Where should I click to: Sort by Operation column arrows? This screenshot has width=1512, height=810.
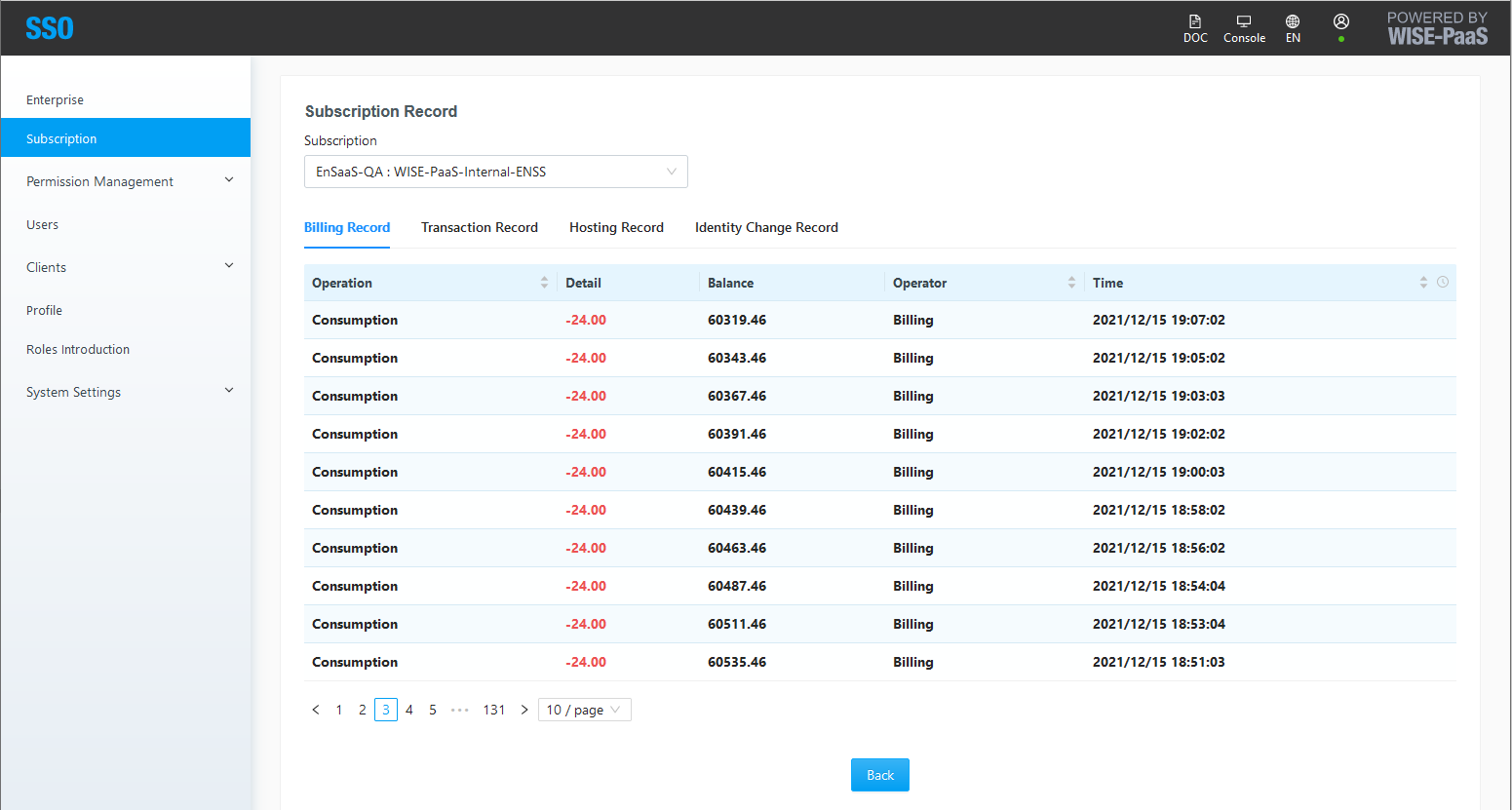click(x=544, y=283)
